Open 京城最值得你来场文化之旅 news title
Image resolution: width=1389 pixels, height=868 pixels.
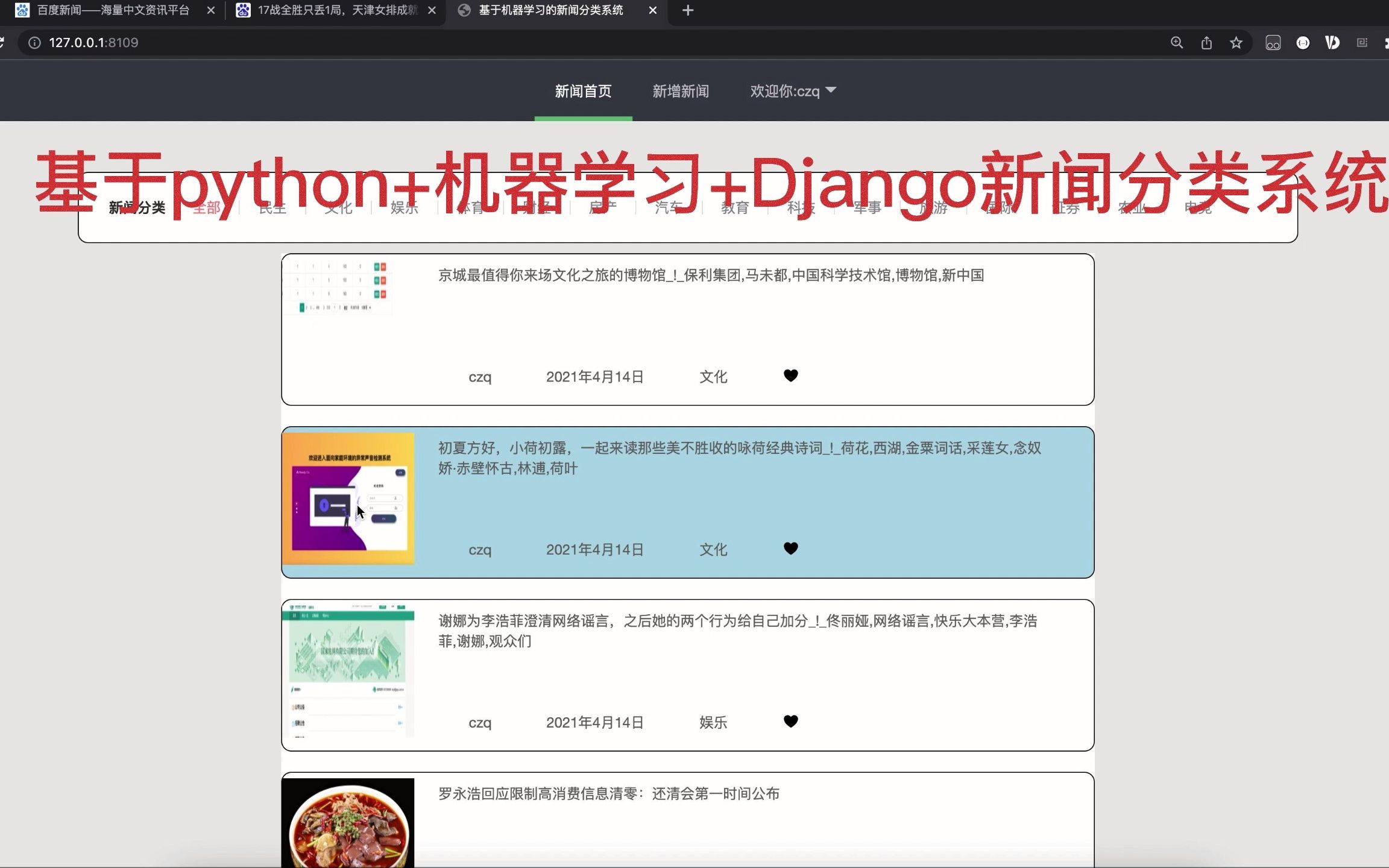click(711, 275)
